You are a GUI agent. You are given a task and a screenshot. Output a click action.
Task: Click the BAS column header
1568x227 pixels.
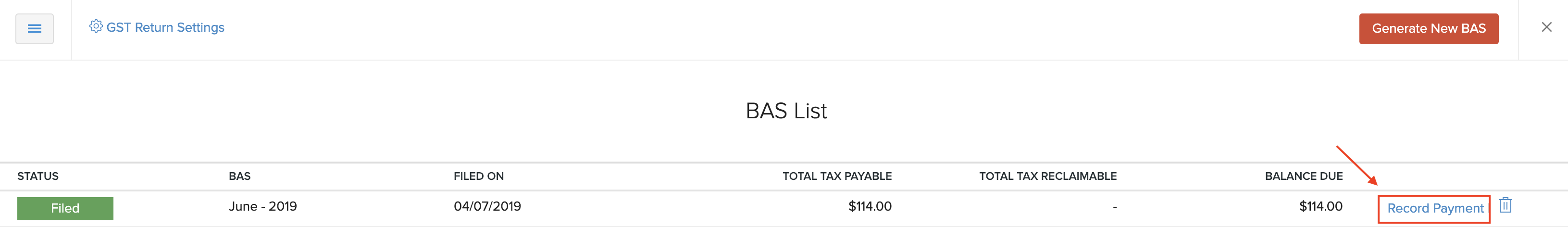(x=239, y=176)
